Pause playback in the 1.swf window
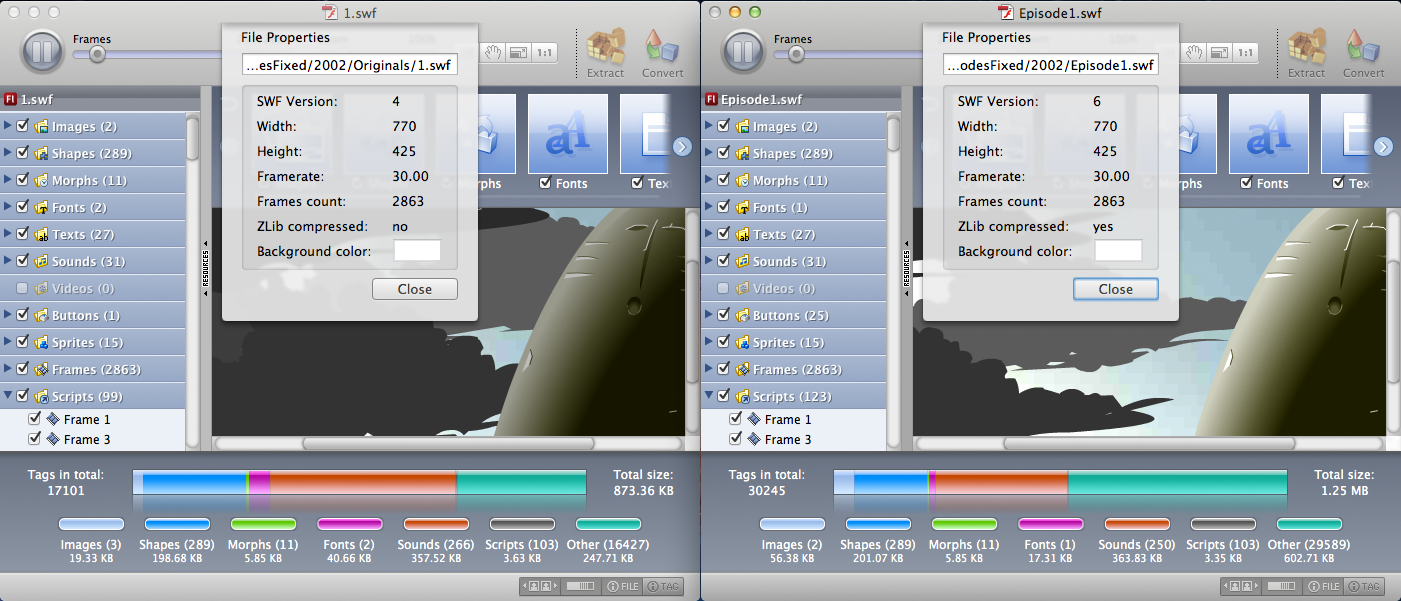Viewport: 1401px width, 601px height. (41, 51)
